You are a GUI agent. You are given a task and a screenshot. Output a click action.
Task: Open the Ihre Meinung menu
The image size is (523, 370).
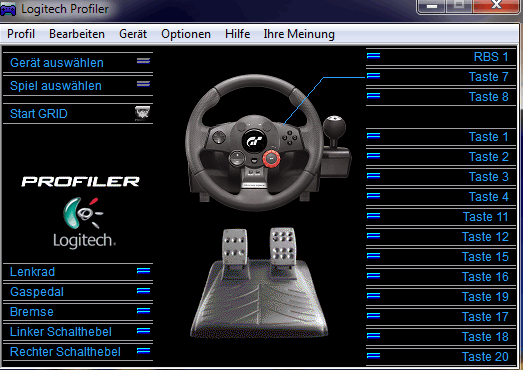pos(299,34)
